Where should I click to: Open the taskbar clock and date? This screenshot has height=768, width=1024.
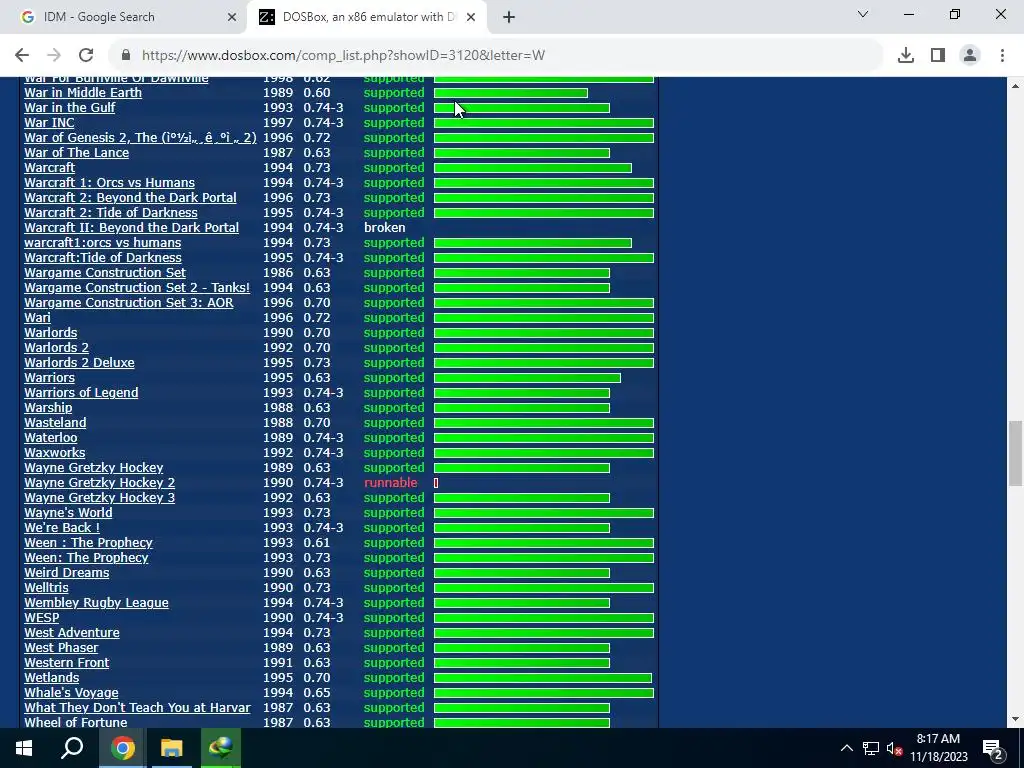[938, 748]
